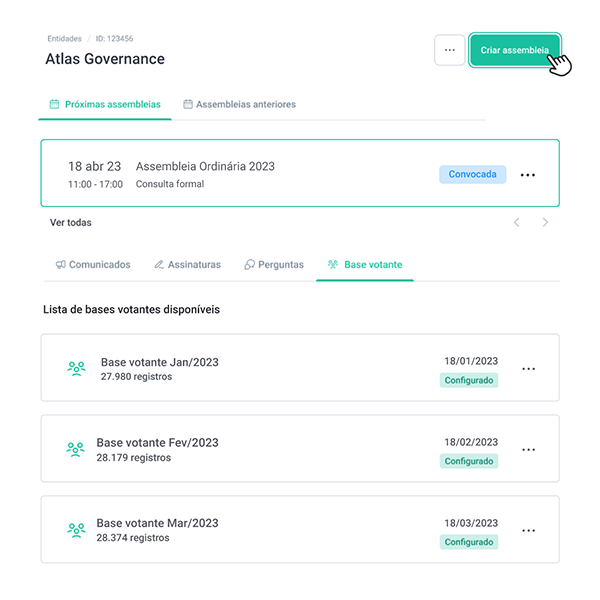Viewport: 600px width, 600px height.
Task: Go to previous assembly with left chevron
Action: [516, 222]
